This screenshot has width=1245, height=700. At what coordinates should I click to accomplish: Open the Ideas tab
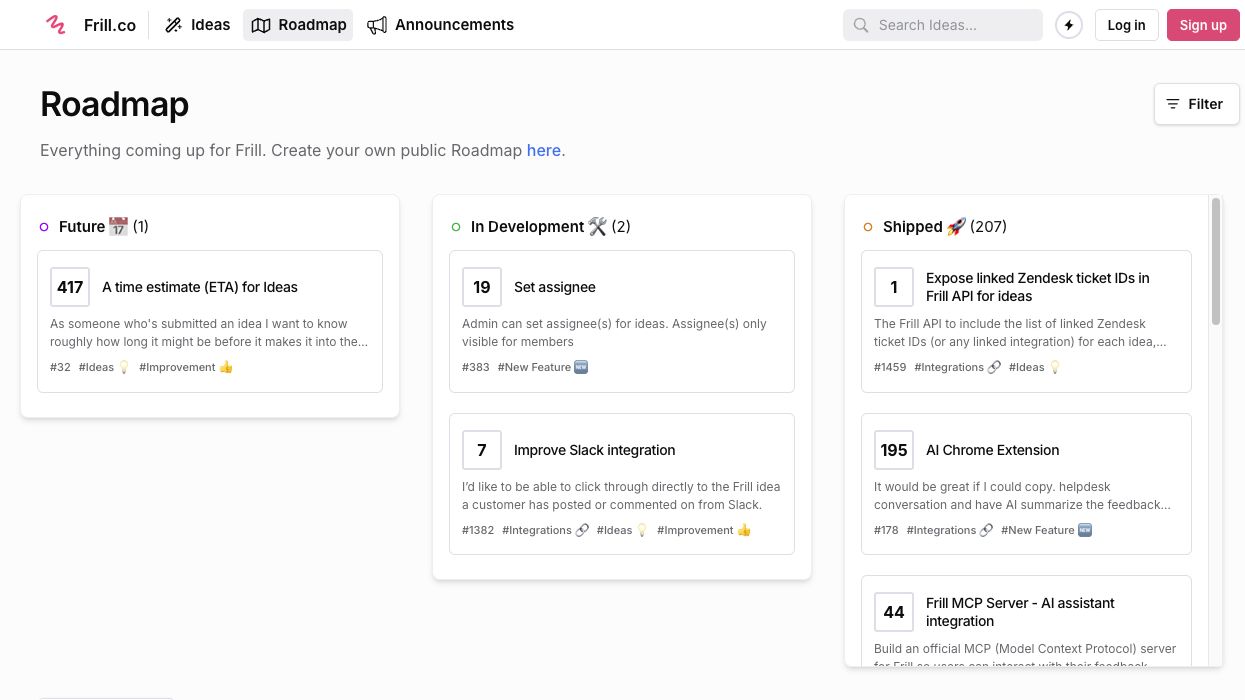pos(197,25)
